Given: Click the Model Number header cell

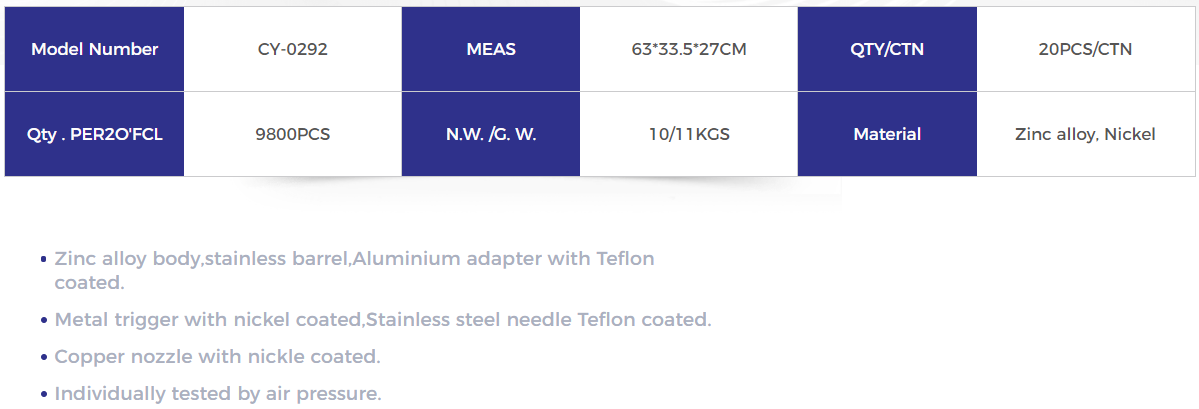Looking at the screenshot, I should pos(94,49).
